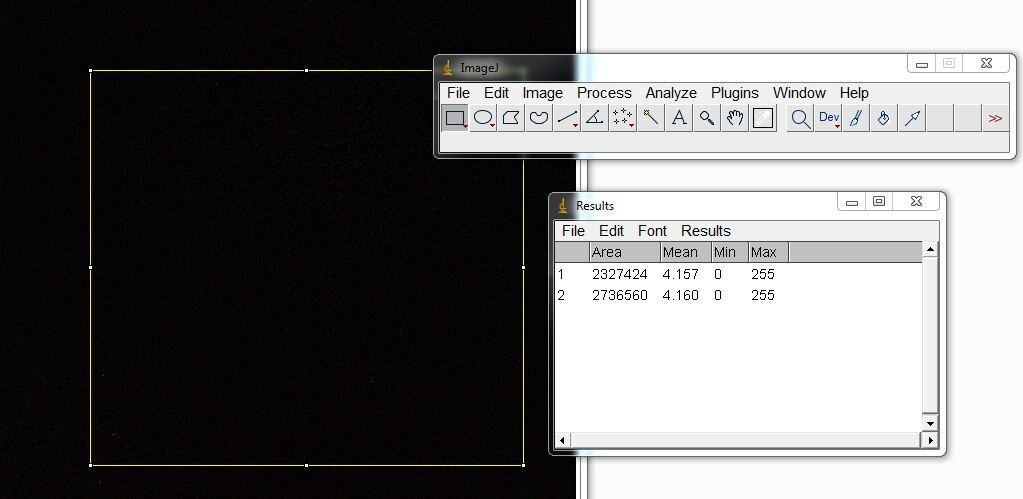Close the ImageJ main window
Screen dimensions: 1023x499
986,64
